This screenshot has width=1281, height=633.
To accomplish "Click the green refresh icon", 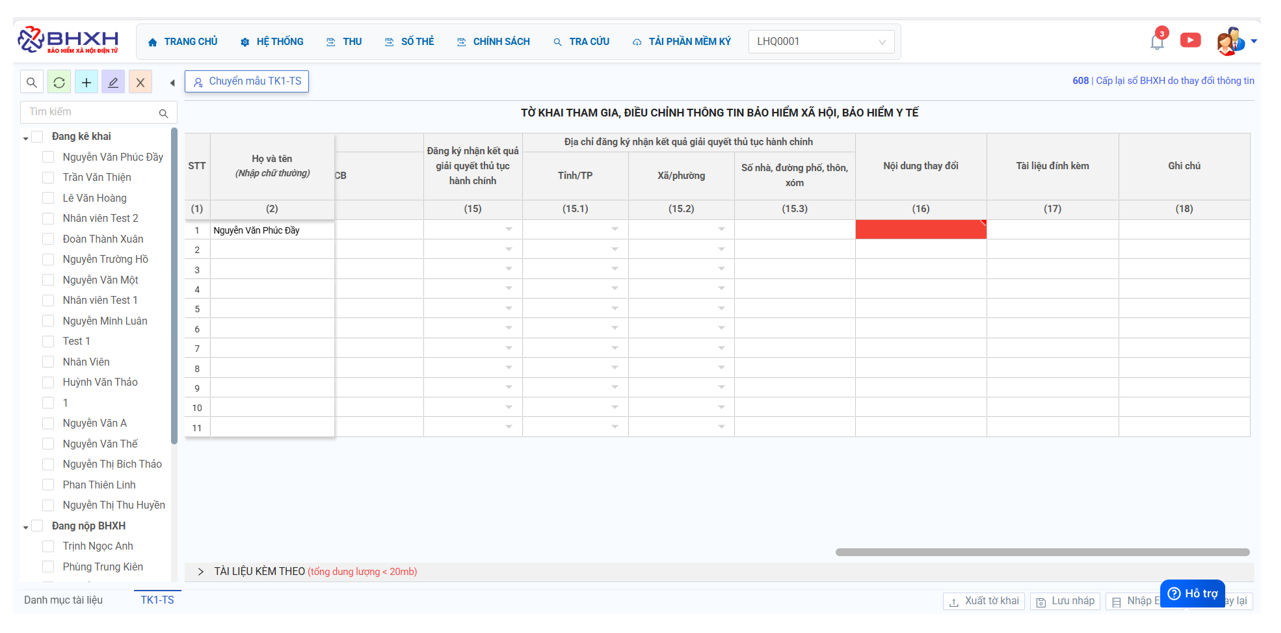I will (59, 82).
